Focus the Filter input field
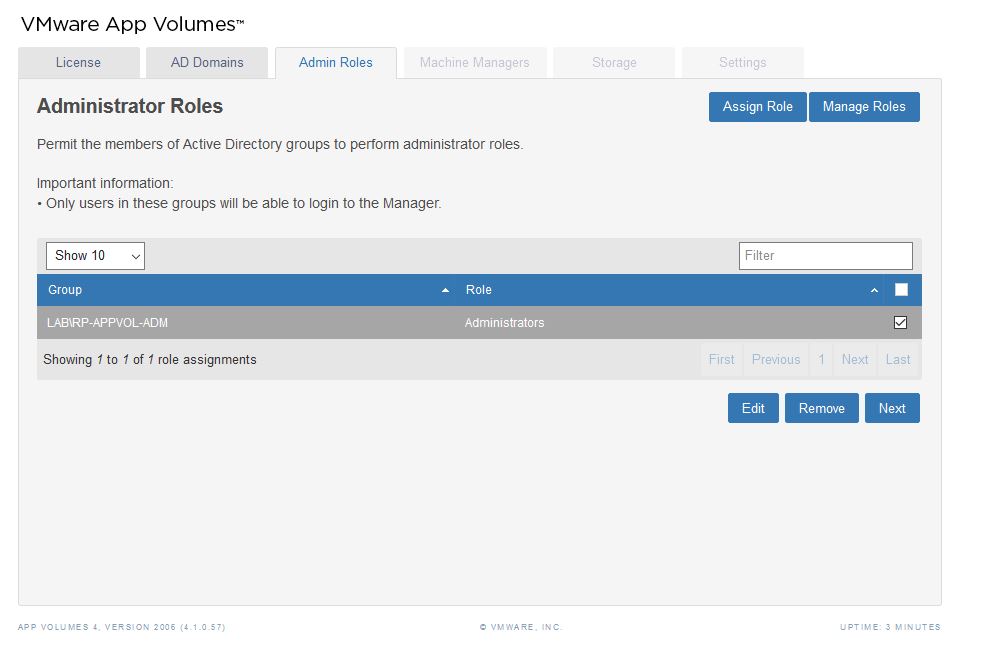 coord(825,256)
